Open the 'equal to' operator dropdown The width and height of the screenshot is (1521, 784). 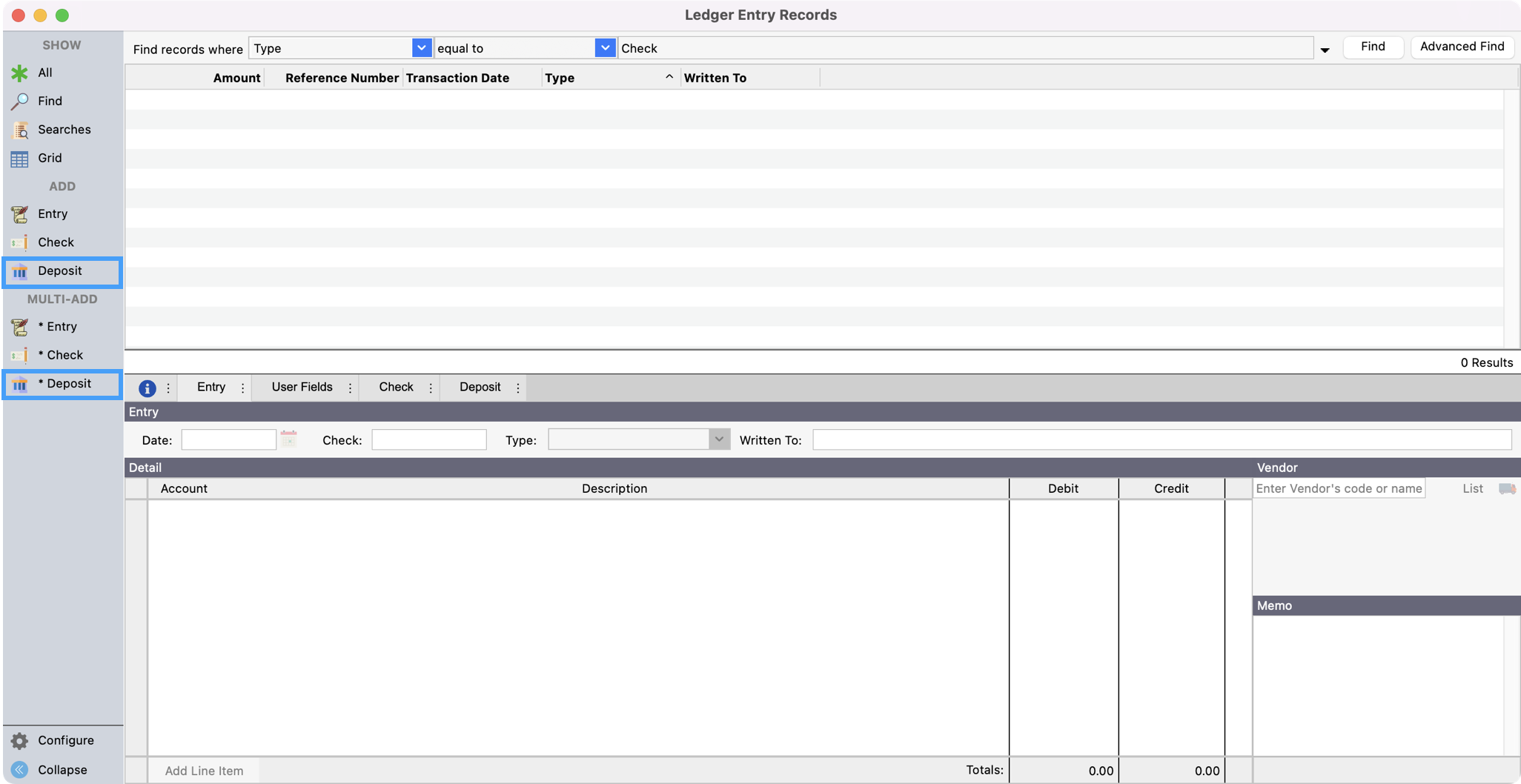(605, 48)
